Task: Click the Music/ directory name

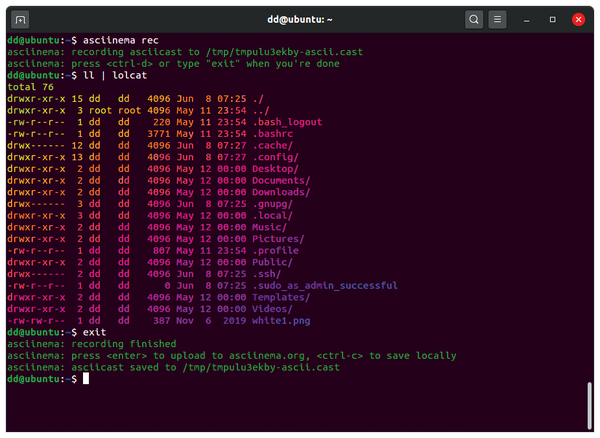Action: click(x=269, y=227)
